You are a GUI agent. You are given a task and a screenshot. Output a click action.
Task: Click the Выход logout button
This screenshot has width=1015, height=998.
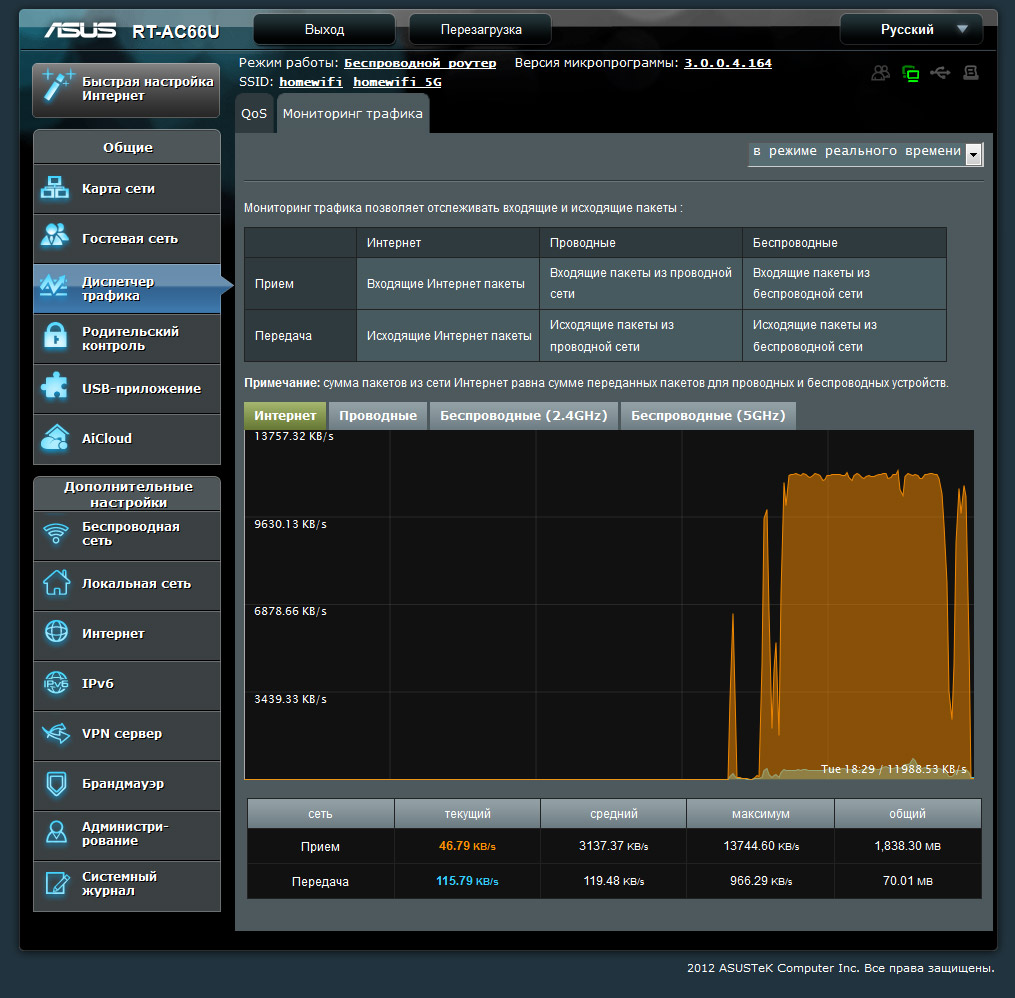point(324,29)
